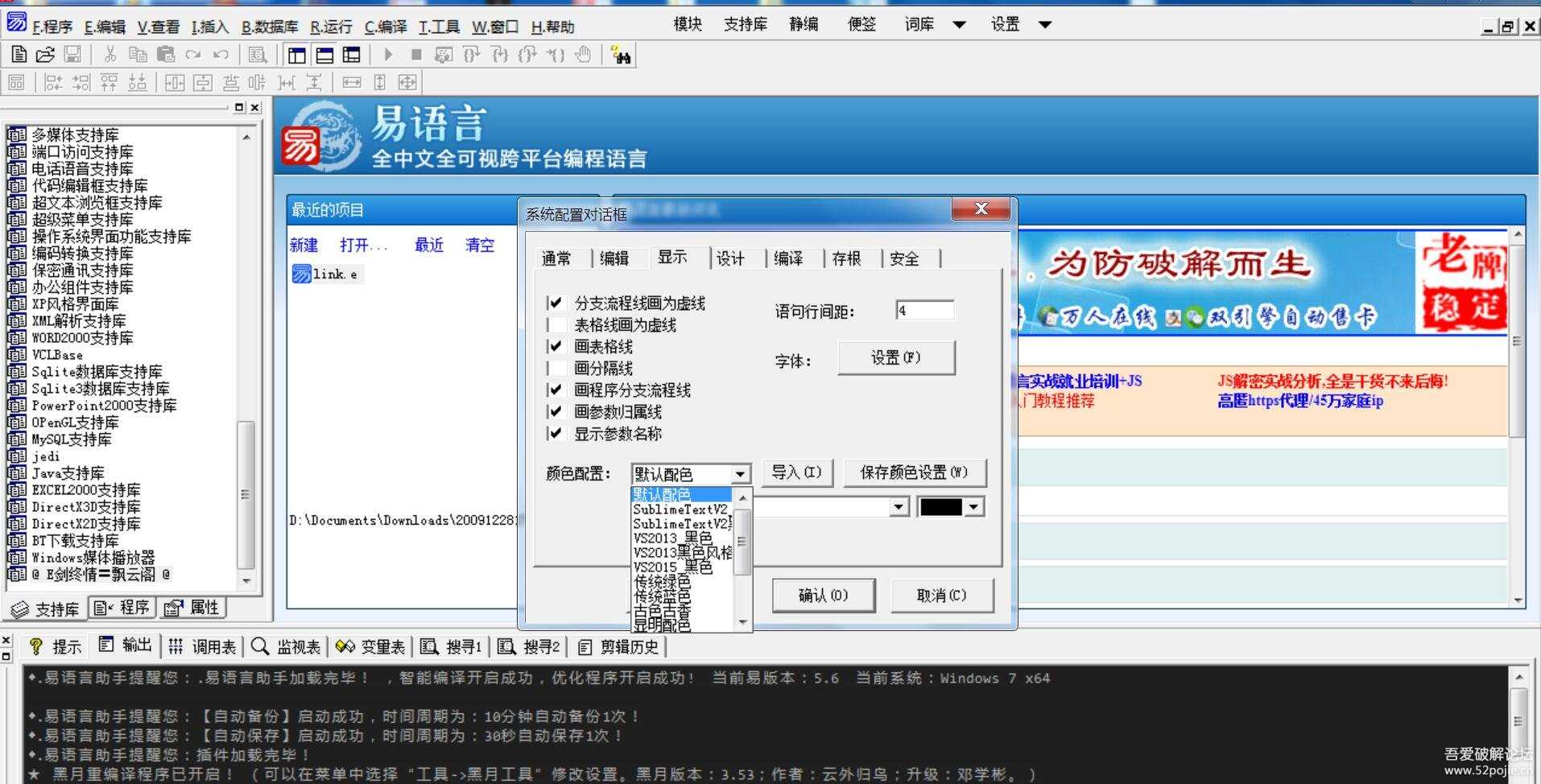Click the make same height icon
1541x784 pixels.
[380, 82]
